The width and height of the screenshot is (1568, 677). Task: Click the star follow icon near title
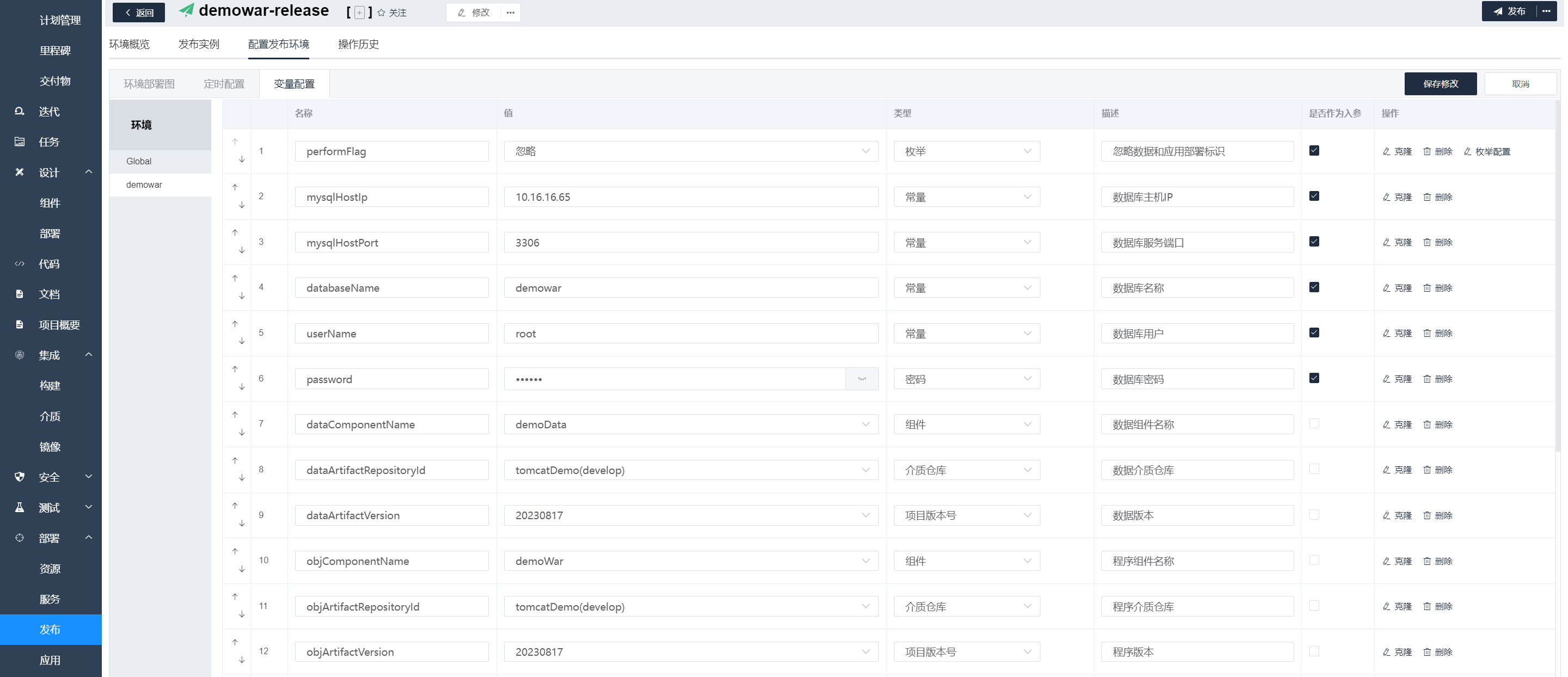tap(382, 13)
